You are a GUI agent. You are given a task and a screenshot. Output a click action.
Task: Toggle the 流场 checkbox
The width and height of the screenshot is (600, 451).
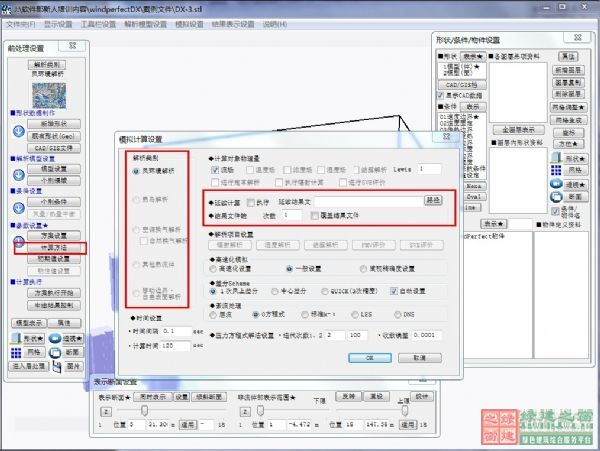pyautogui.click(x=215, y=170)
